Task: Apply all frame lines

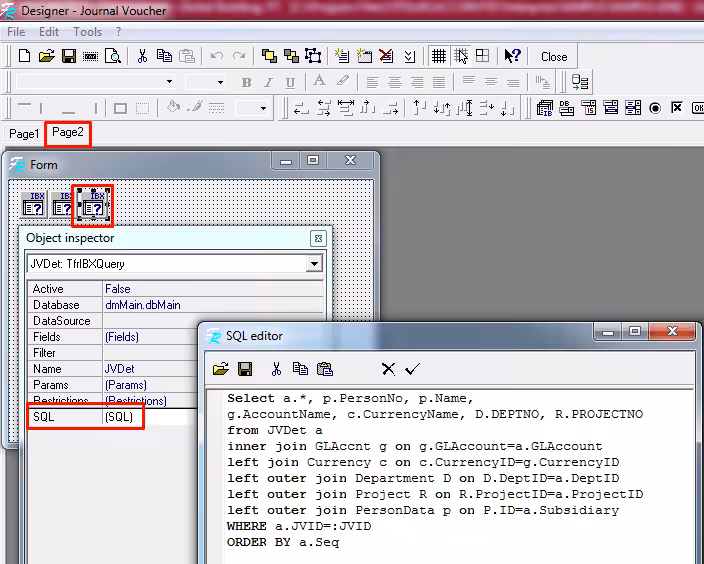Action: click(x=120, y=108)
